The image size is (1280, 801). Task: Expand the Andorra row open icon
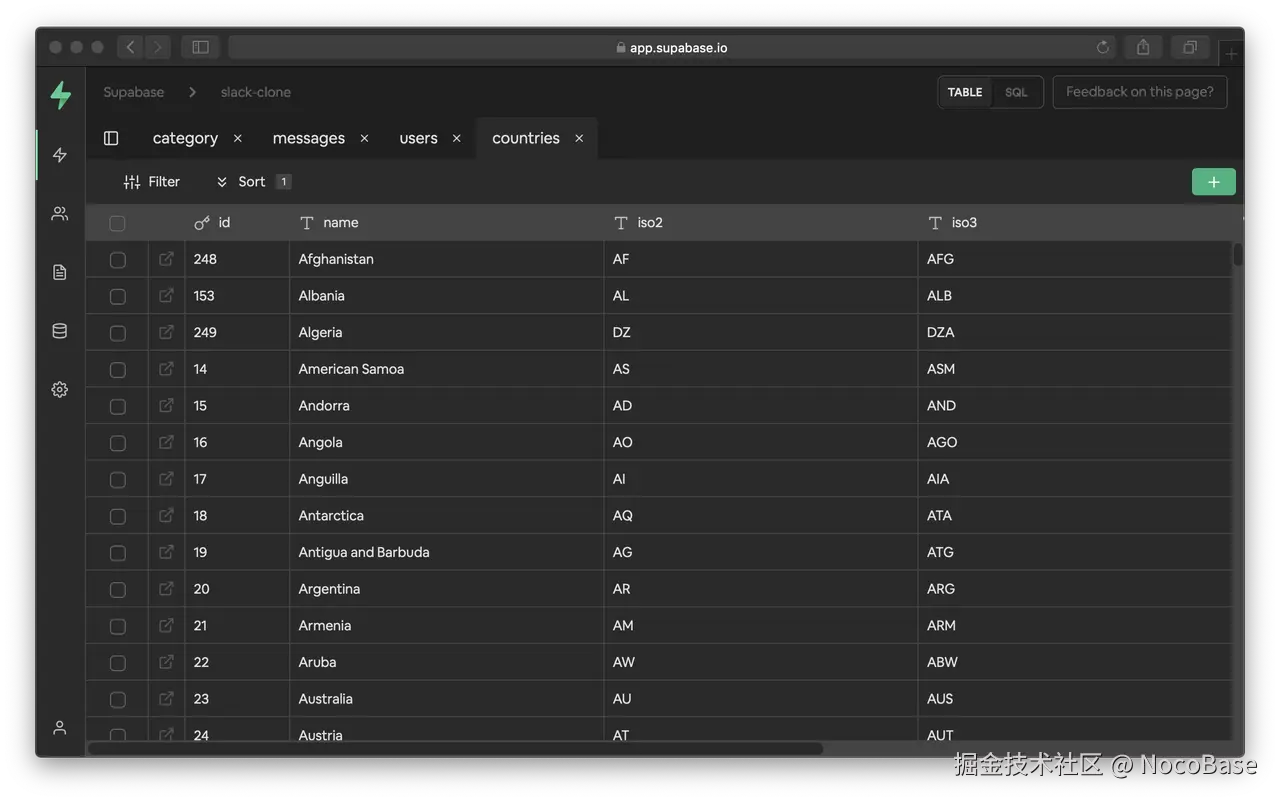pos(166,405)
